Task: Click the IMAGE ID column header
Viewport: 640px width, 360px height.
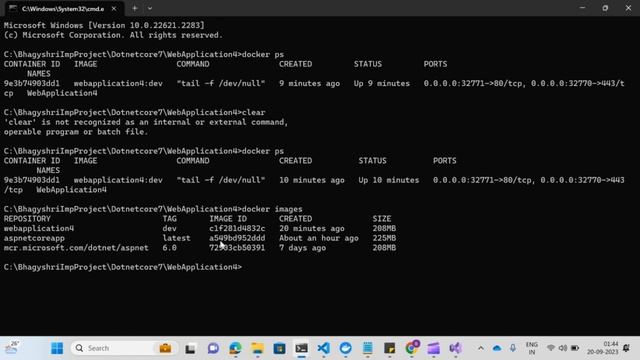Action: 228,219
